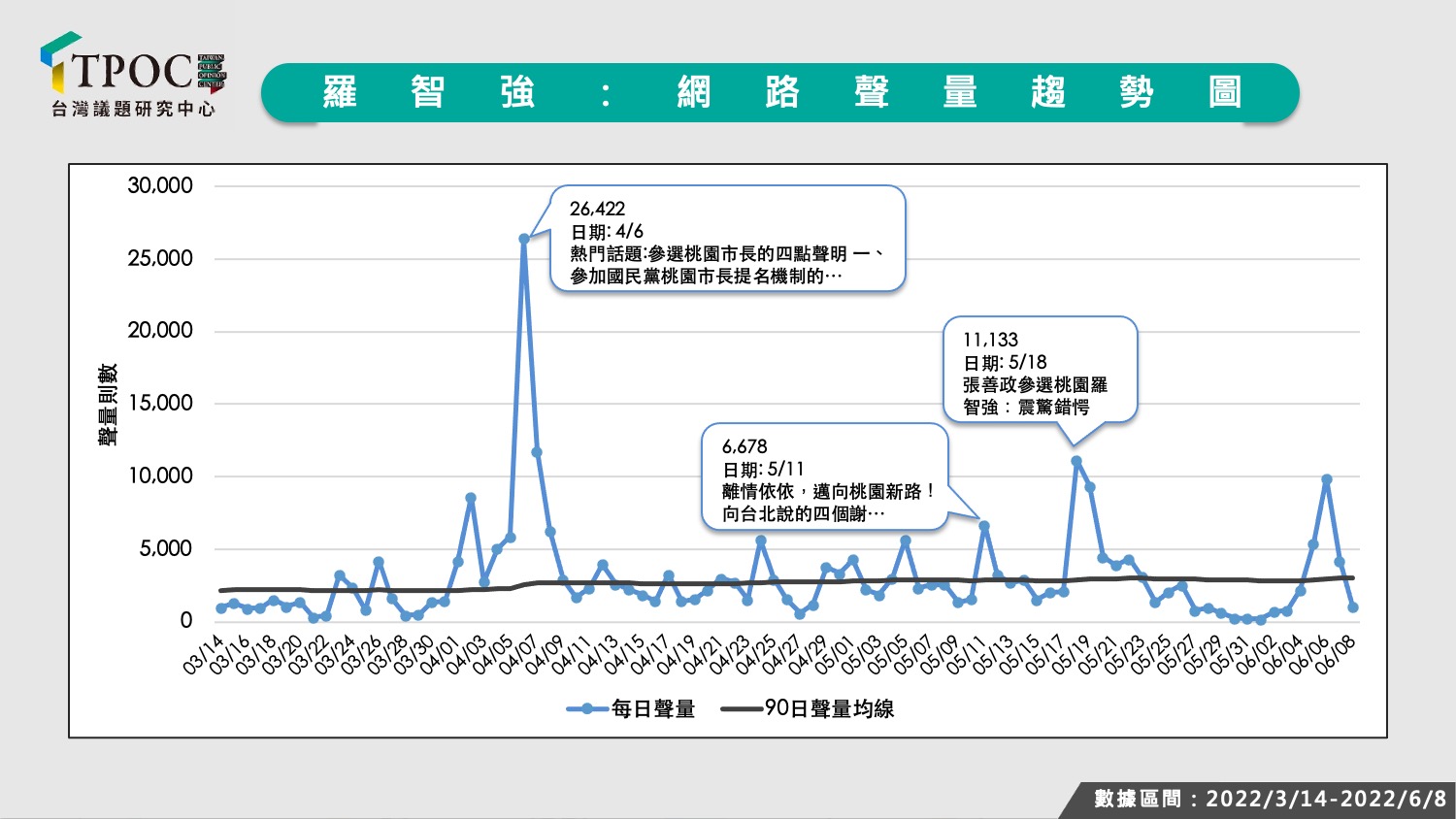Screen dimensions: 1456x819
Task: Click the 5/11 peak data point
Action: pos(984,526)
